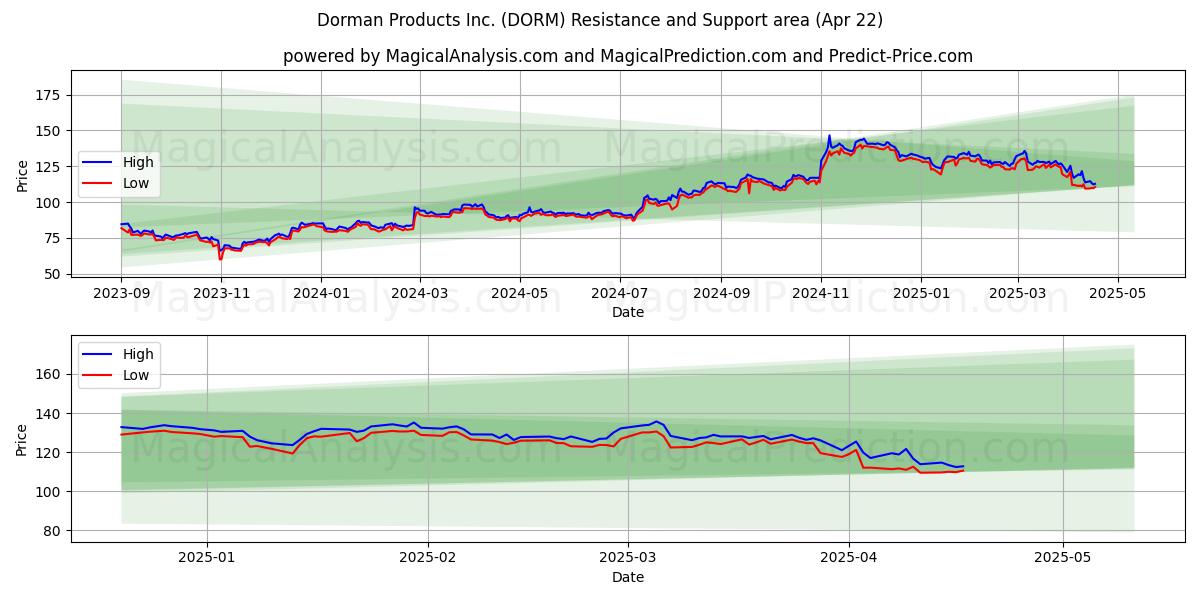Viewport: 1200px width, 600px height.
Task: Click the '175' y-axis label in top chart
Action: coord(50,95)
